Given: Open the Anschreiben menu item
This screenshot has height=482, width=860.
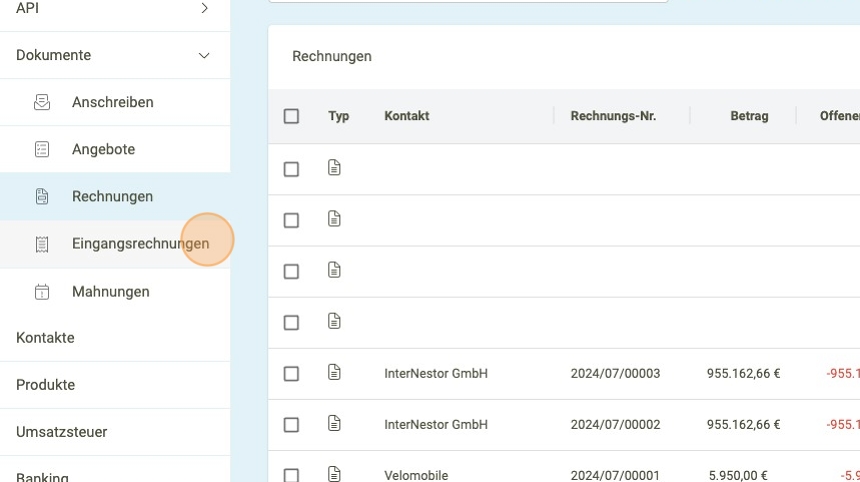Looking at the screenshot, I should click(115, 102).
